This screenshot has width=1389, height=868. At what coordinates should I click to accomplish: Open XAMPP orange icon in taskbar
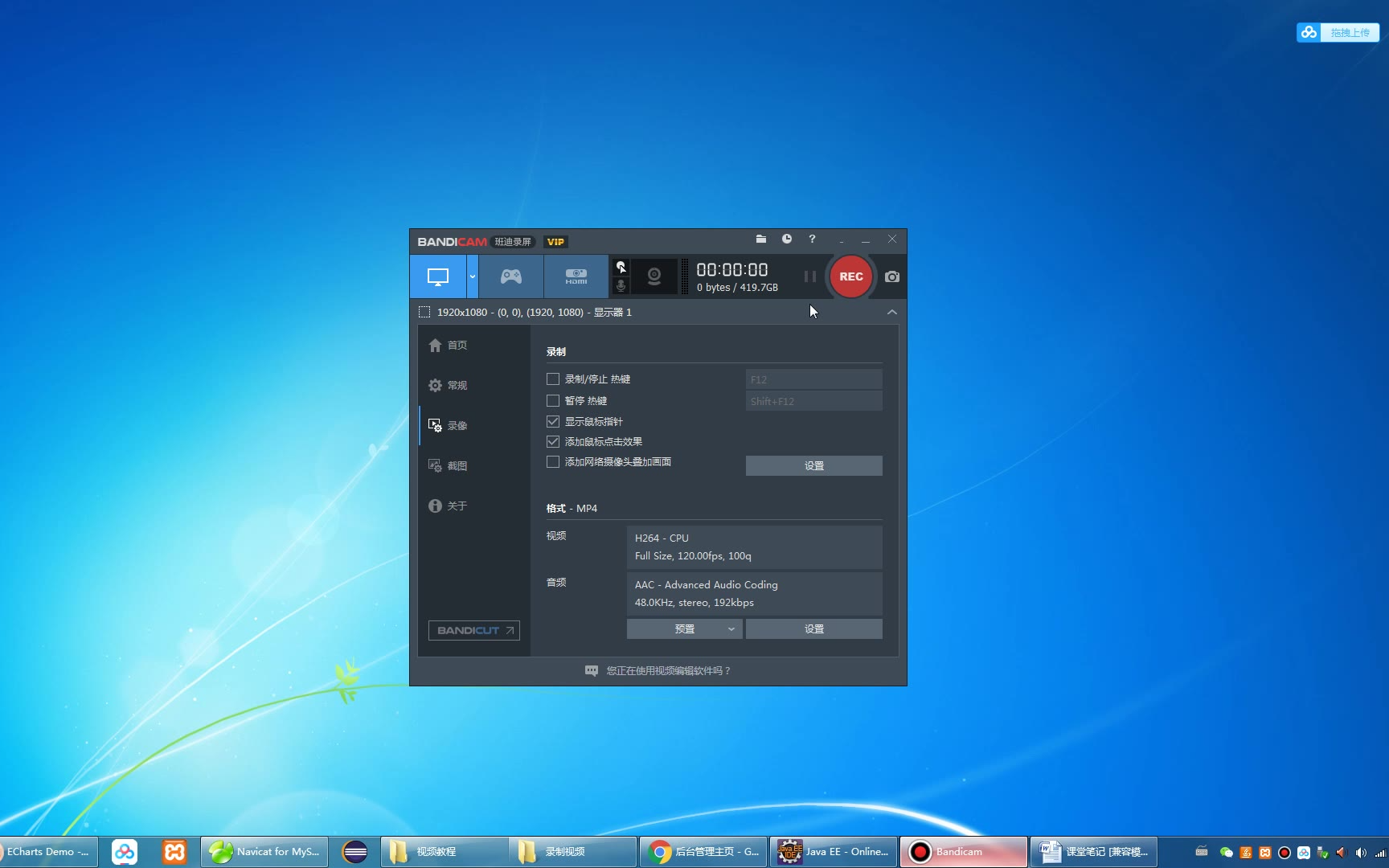(x=174, y=852)
